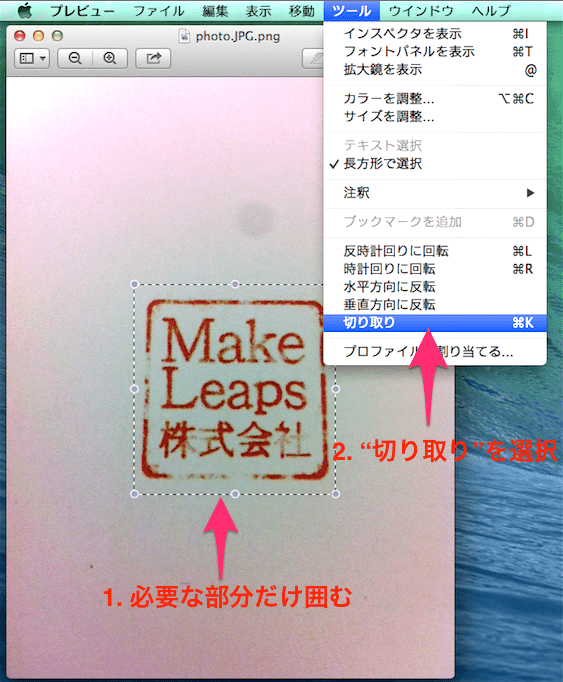Open the Apple menu

tap(25, 10)
